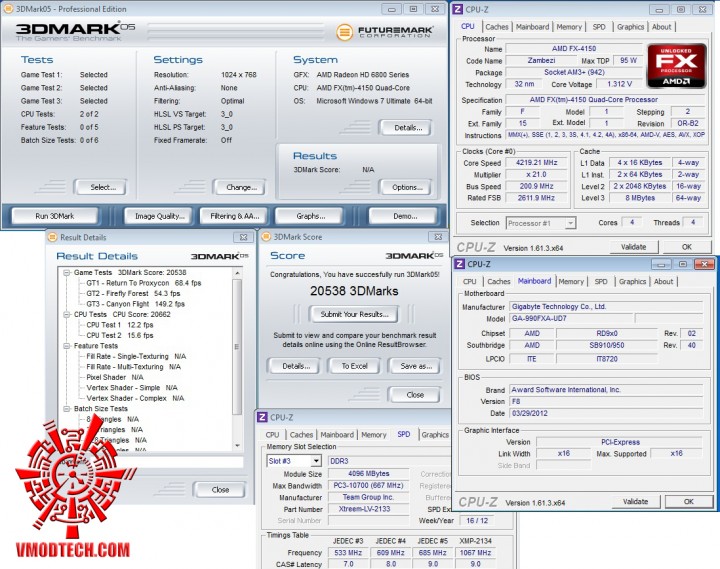This screenshot has height=569, width=720.
Task: Click the 3DMark05 title bar app icon
Action: click(8, 9)
